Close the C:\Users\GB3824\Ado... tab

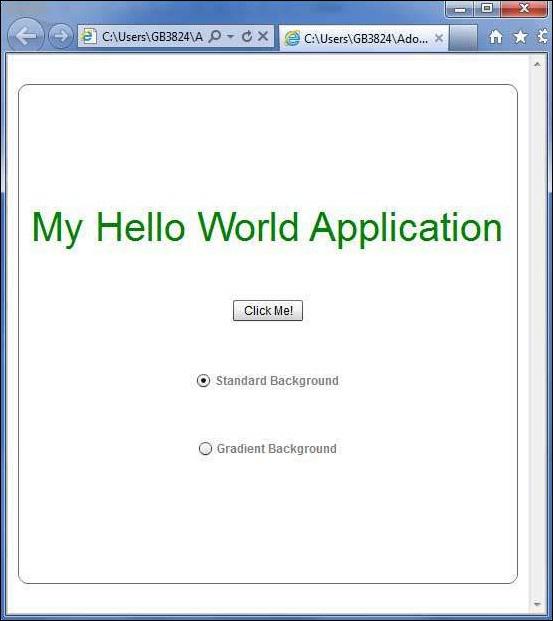439,38
